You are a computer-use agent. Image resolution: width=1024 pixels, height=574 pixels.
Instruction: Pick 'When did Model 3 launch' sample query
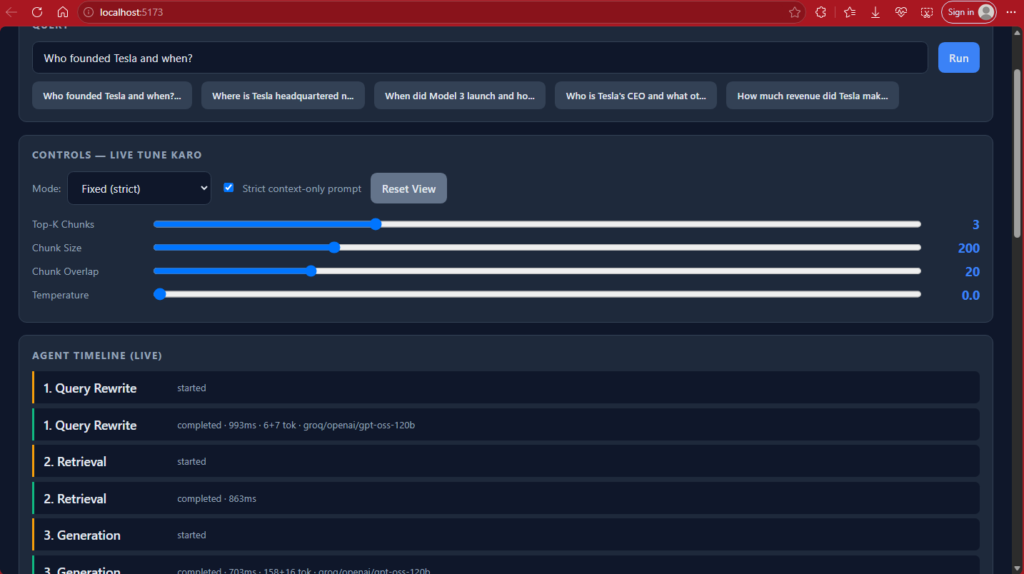pyautogui.click(x=460, y=95)
